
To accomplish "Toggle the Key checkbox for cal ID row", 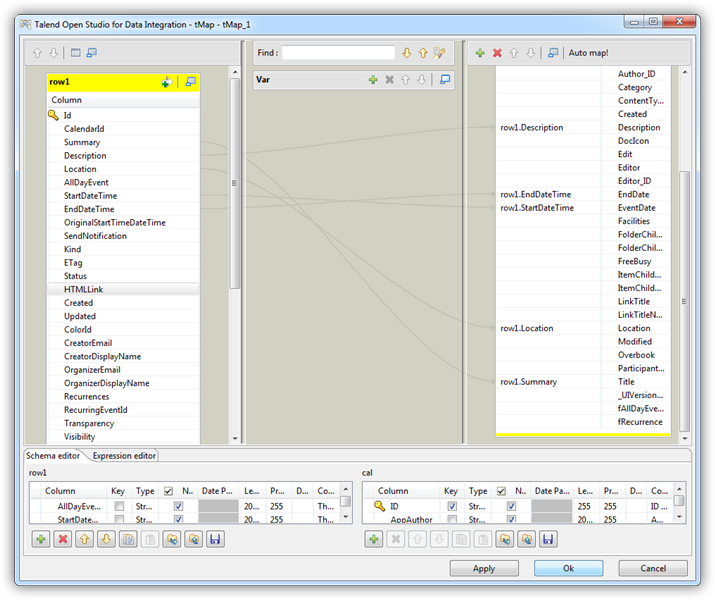I will [451, 507].
